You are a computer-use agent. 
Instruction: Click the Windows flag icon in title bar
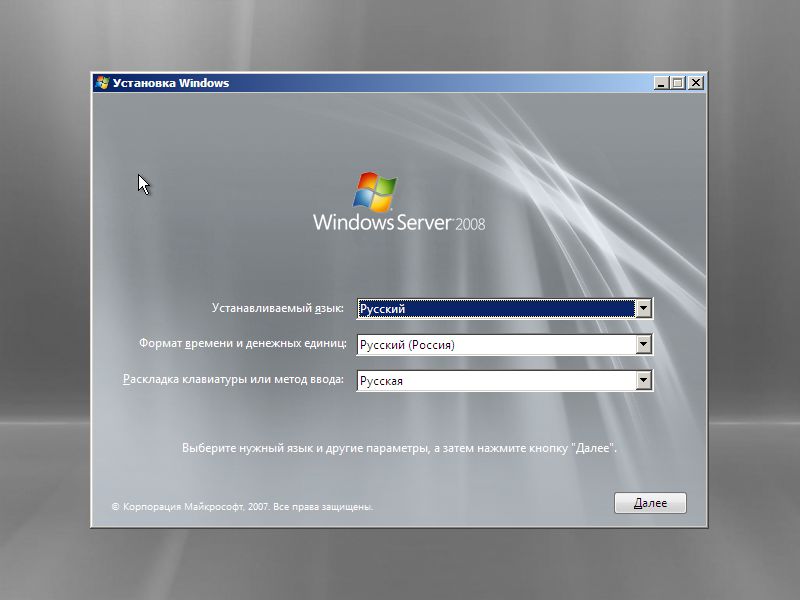tap(102, 83)
